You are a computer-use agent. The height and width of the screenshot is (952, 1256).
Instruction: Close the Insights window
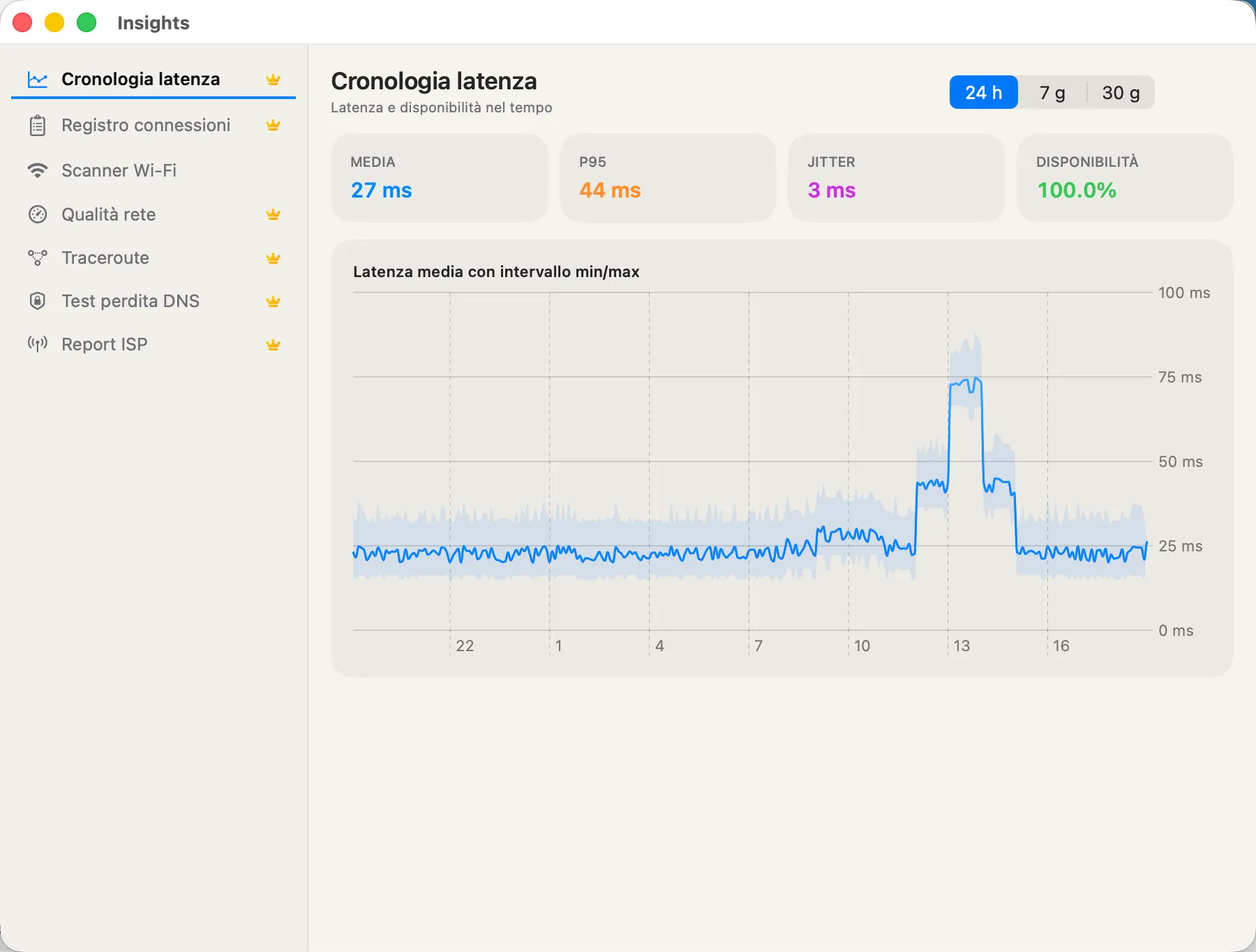pyautogui.click(x=22, y=22)
